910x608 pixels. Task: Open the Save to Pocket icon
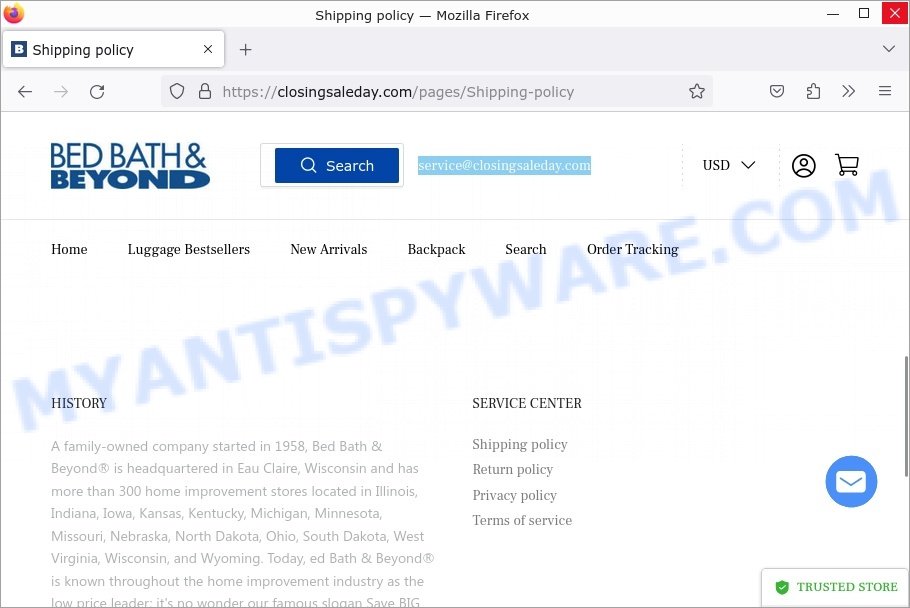777,91
